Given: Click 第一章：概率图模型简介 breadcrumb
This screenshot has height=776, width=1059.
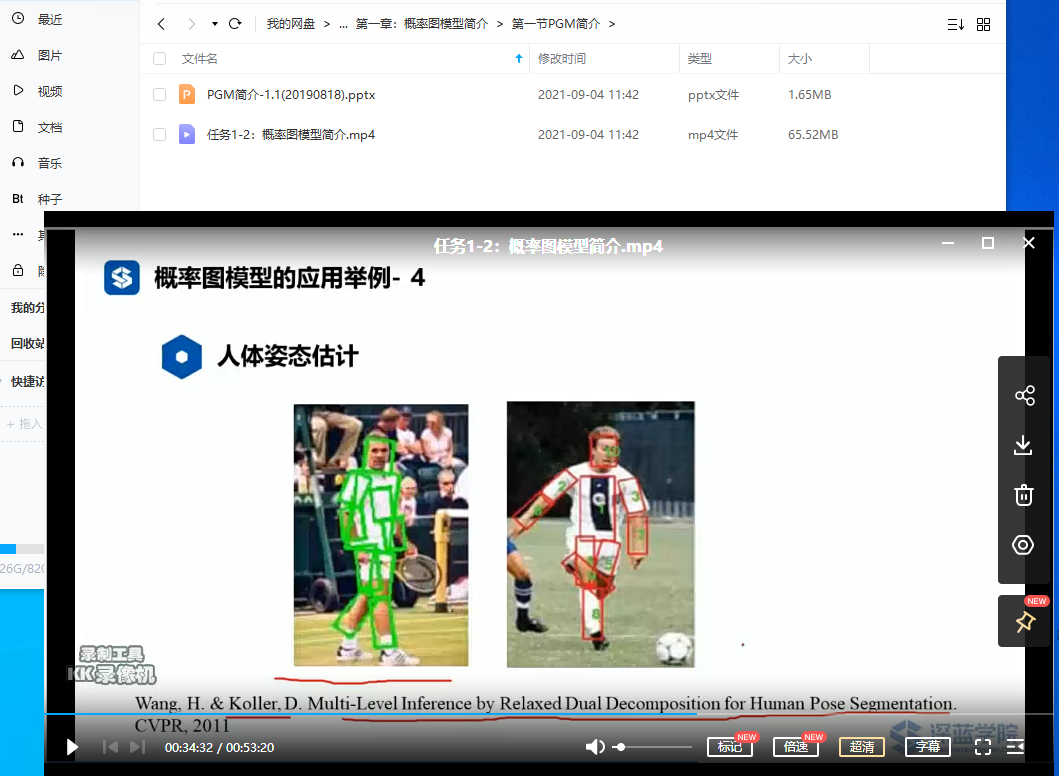Looking at the screenshot, I should [421, 24].
